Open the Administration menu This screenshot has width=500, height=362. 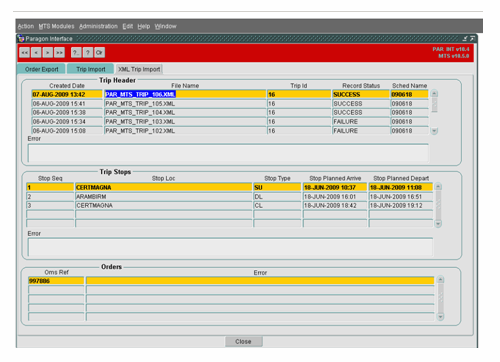point(98,26)
